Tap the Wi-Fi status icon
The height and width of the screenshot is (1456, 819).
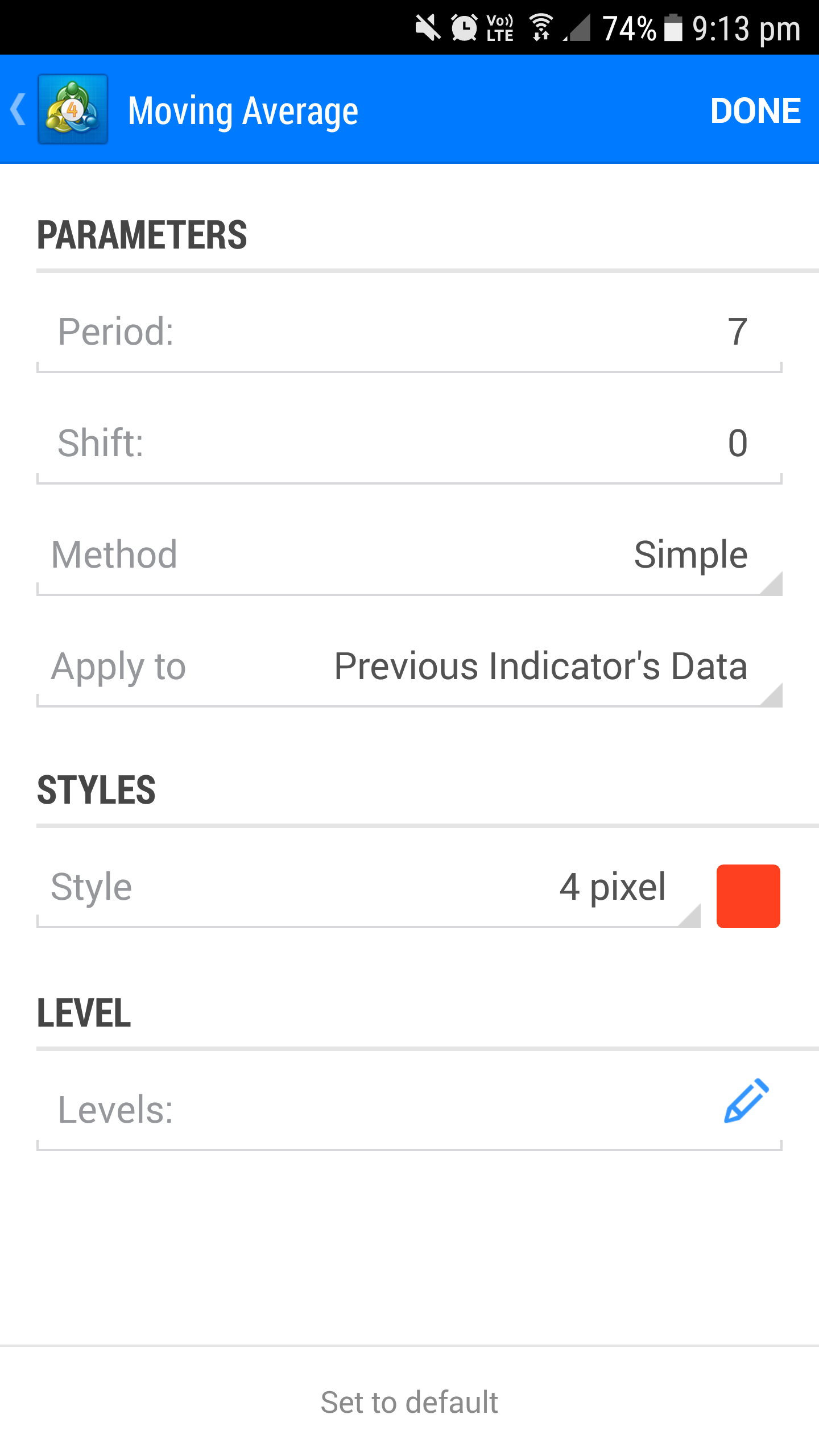coord(540,28)
